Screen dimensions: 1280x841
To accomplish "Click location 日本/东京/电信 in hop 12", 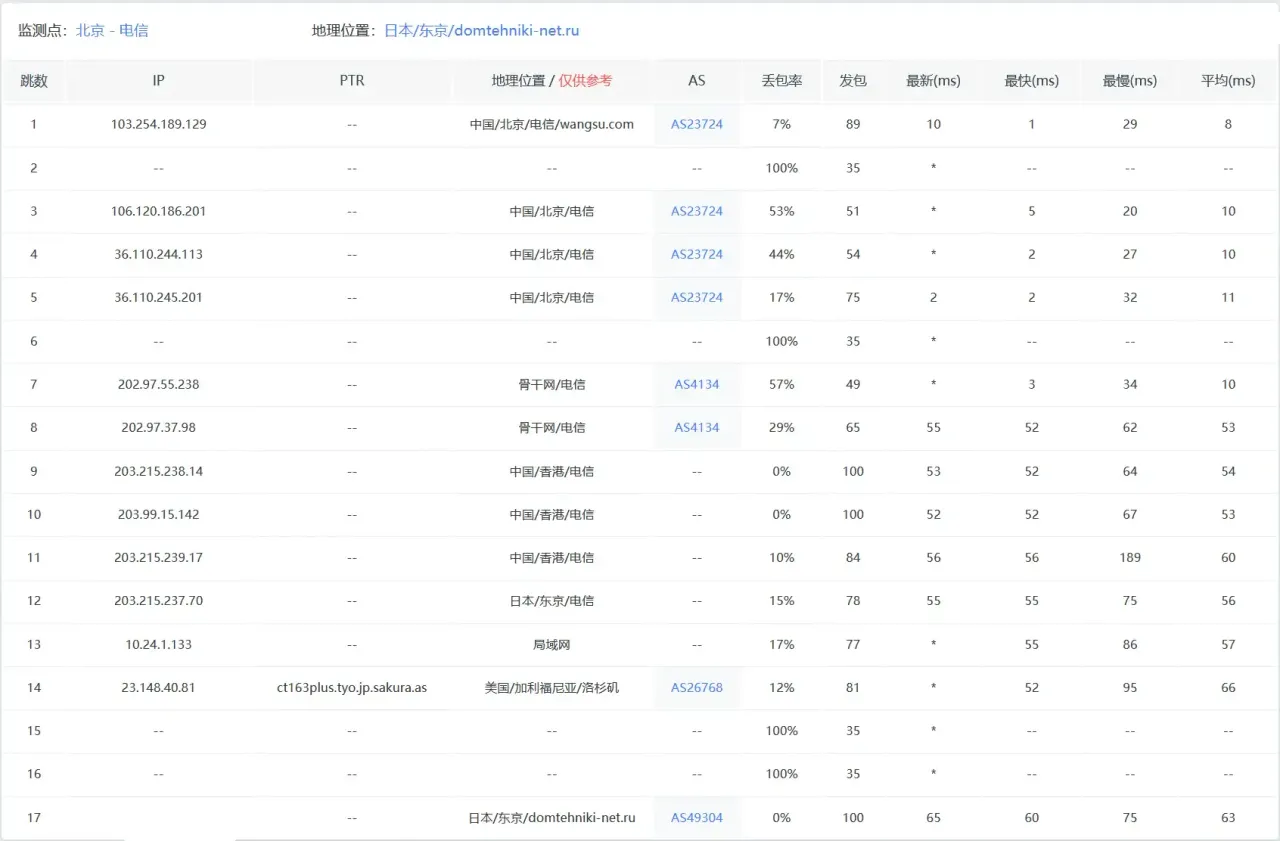I will tap(552, 601).
